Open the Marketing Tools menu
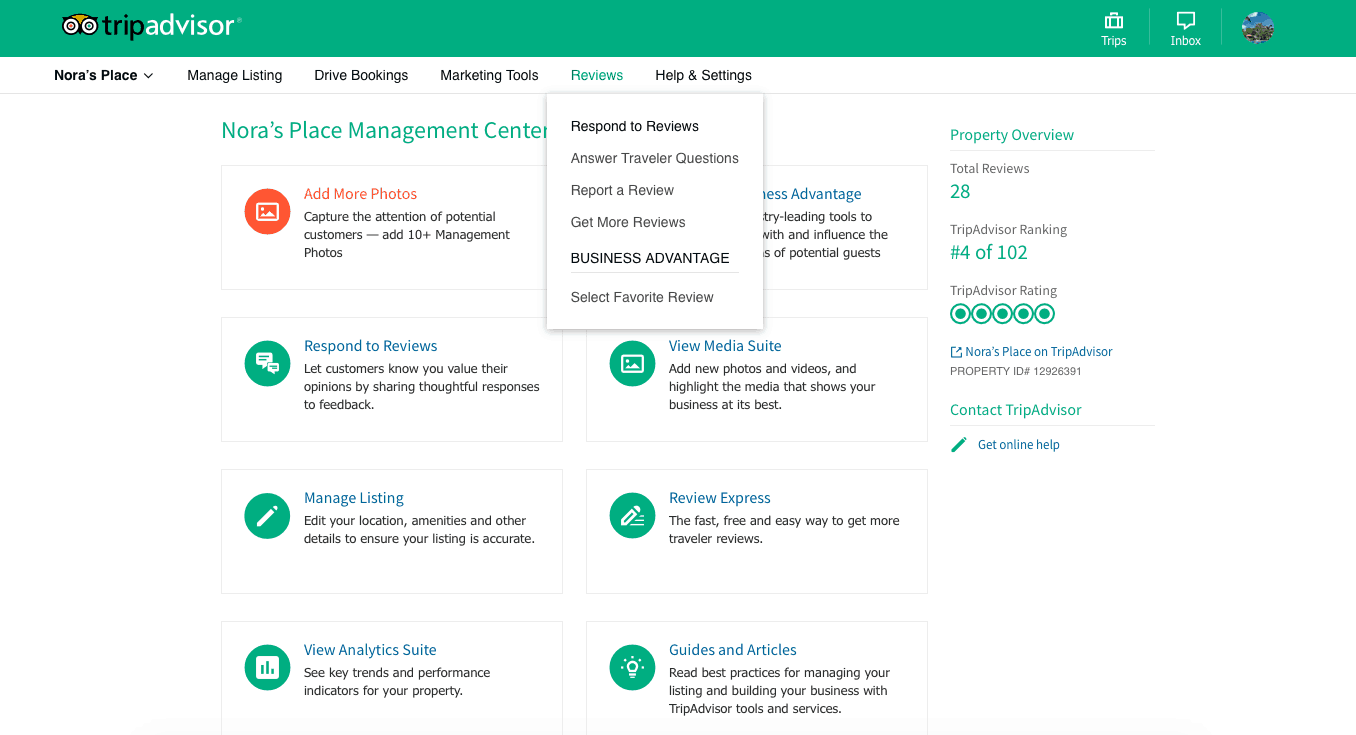 coord(489,75)
